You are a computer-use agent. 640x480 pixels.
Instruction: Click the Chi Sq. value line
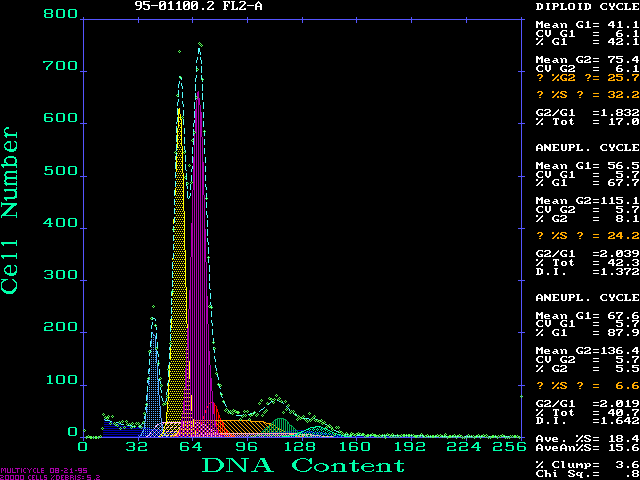(x=588, y=475)
